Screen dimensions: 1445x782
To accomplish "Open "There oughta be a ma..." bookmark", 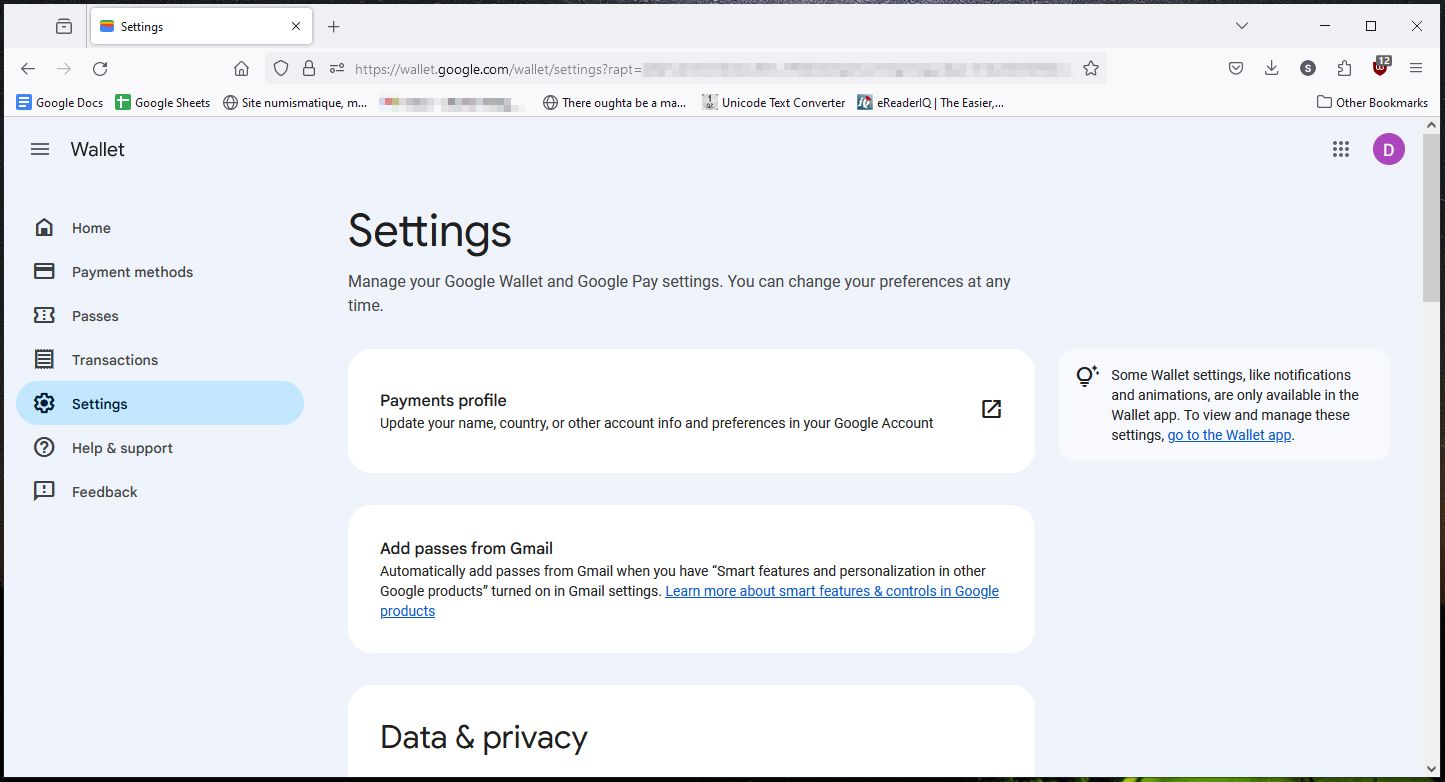I will [x=614, y=102].
